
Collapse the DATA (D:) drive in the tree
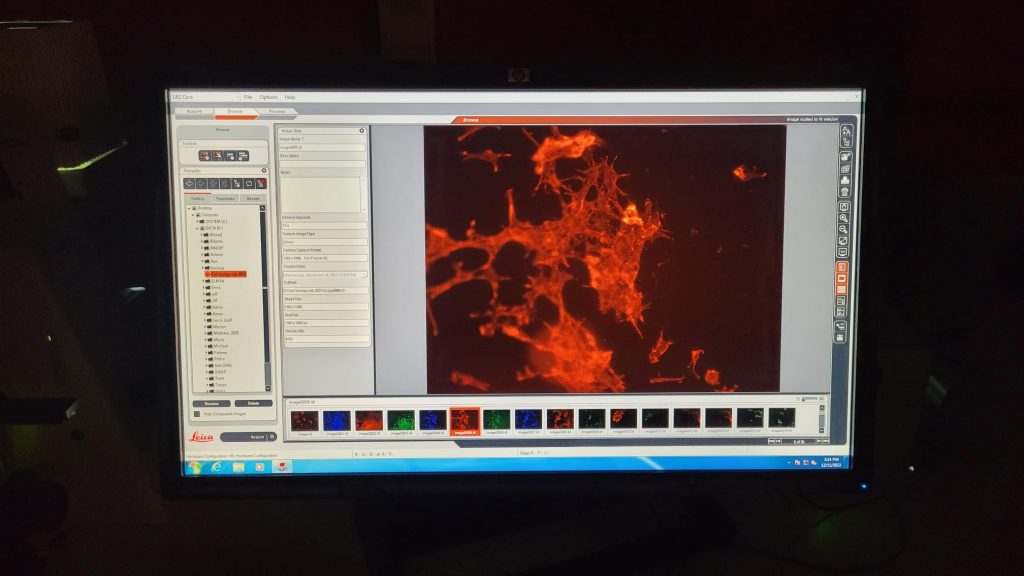coord(197,228)
